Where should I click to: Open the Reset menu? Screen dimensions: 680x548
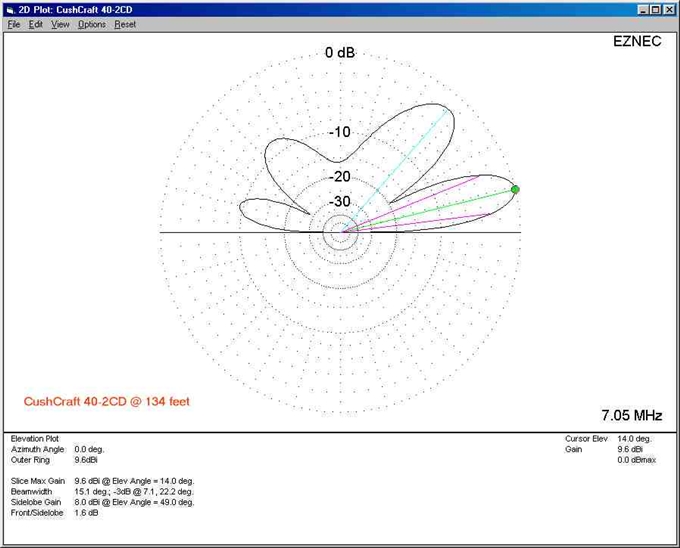pos(125,25)
